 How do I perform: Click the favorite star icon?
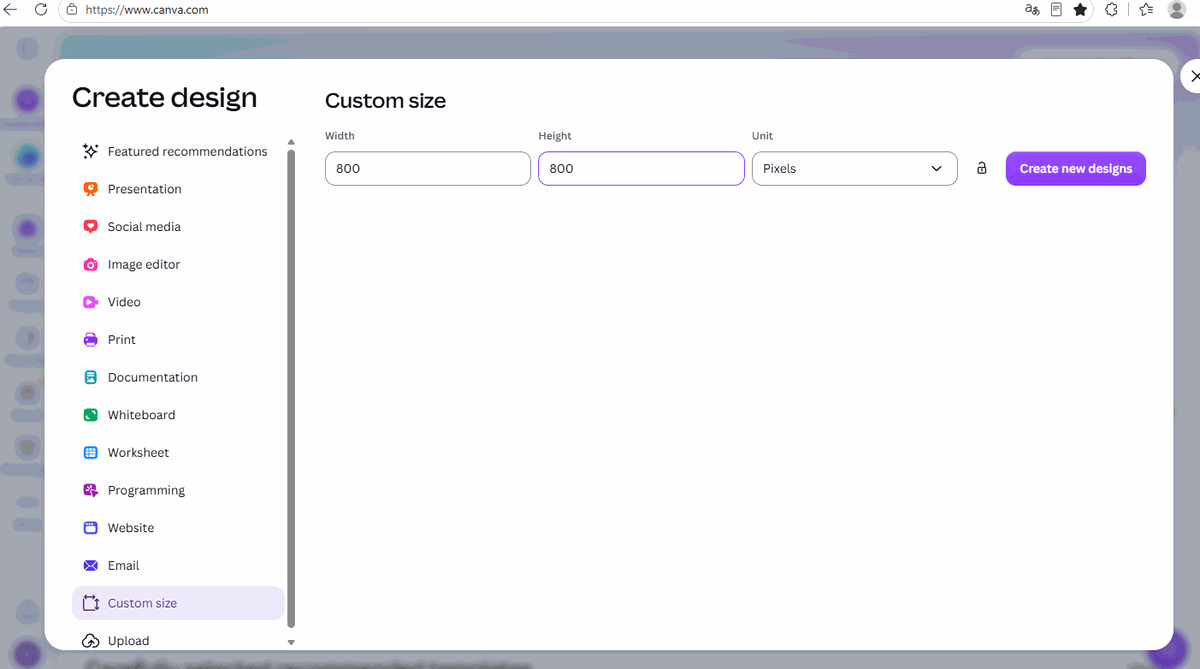click(1080, 9)
